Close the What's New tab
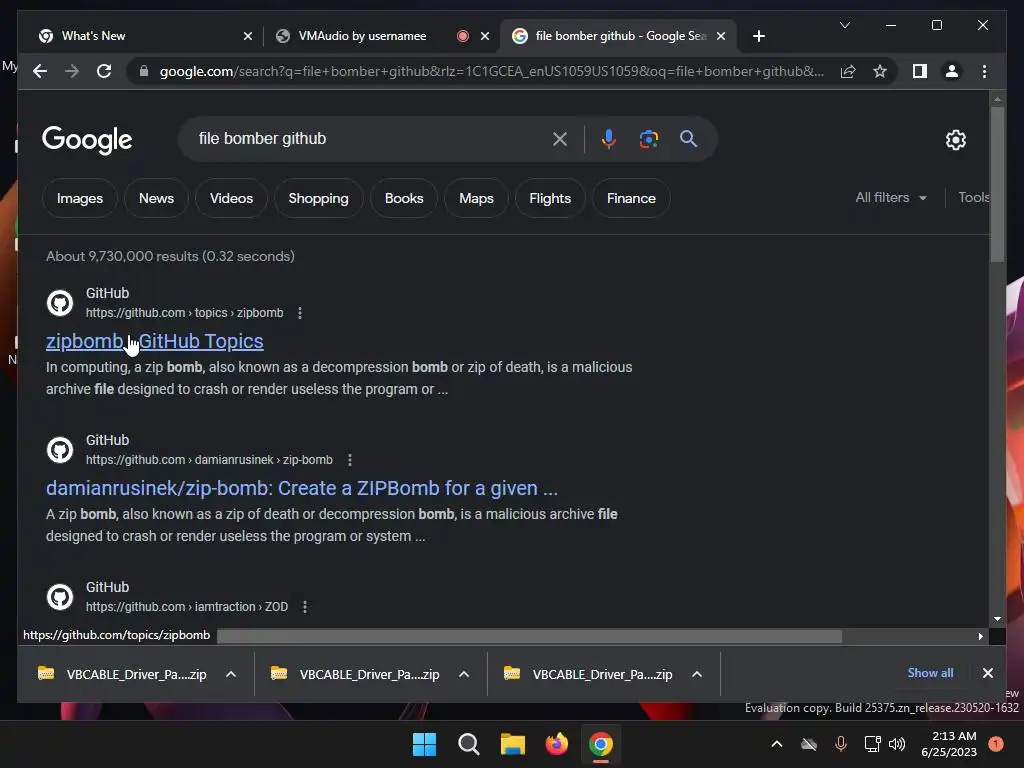This screenshot has height=768, width=1024. [x=248, y=36]
